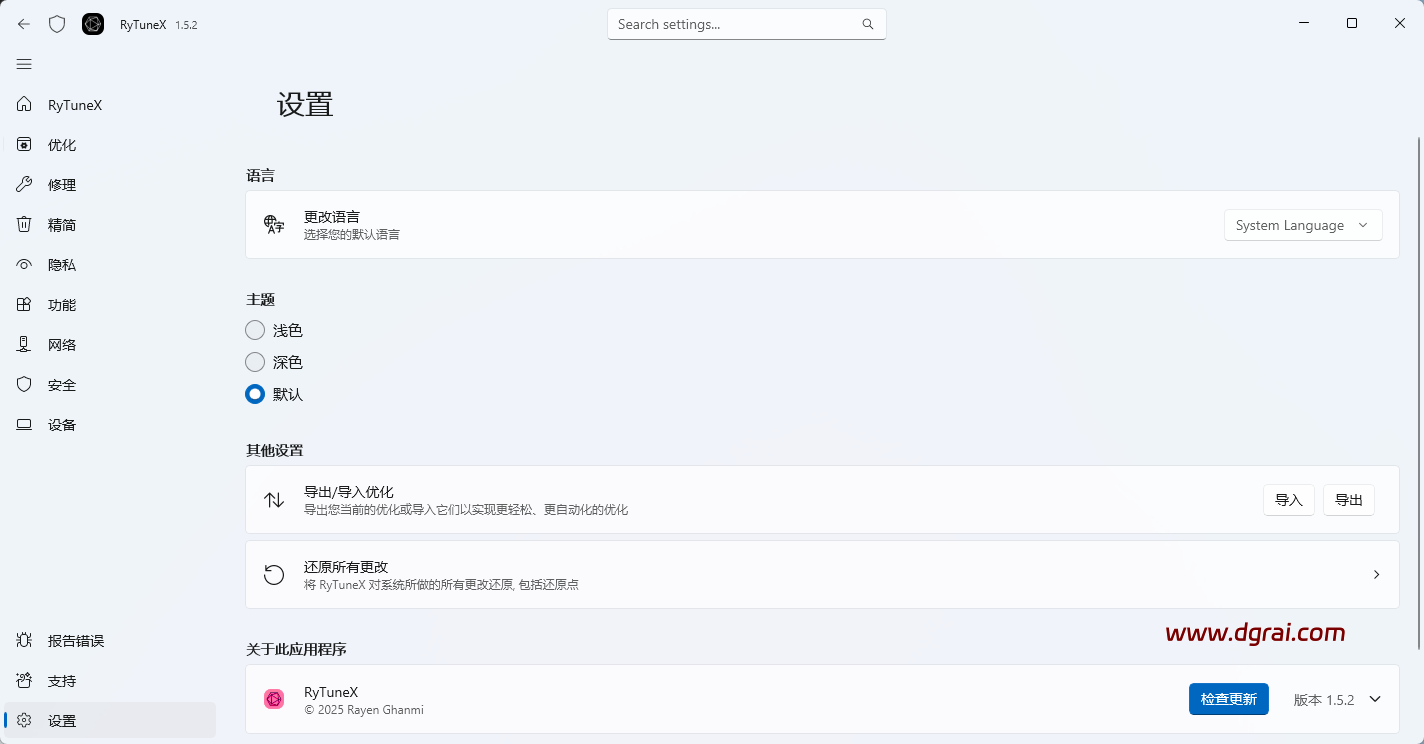The height and width of the screenshot is (744, 1424).
Task: Open the 报告错误 bug report page
Action: 74,640
